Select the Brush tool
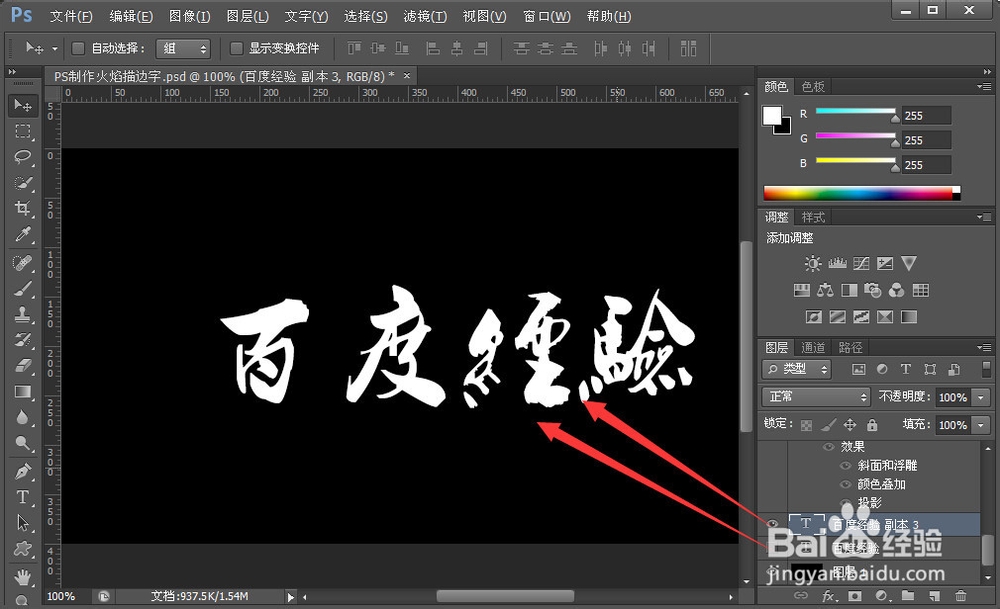This screenshot has width=1000, height=609. [23, 288]
